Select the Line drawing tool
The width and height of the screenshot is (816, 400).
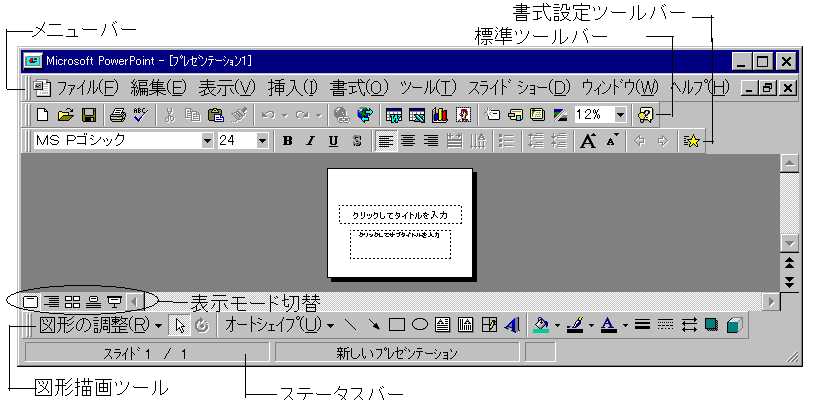352,326
